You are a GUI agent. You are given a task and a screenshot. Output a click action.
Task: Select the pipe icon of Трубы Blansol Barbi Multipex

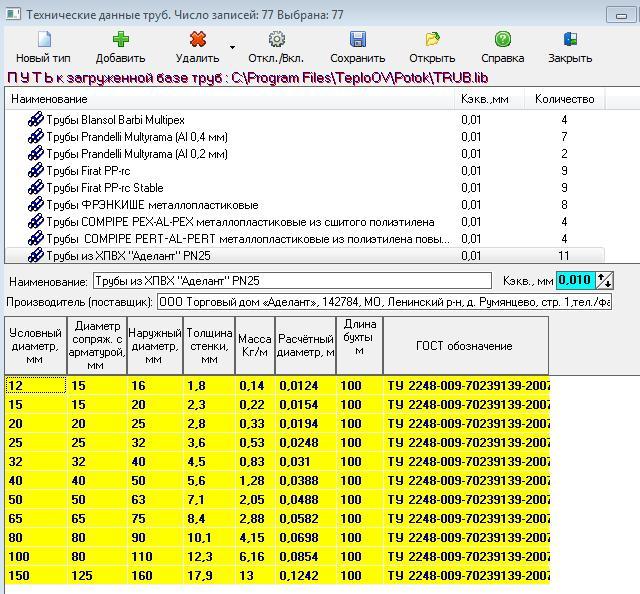pos(36,120)
